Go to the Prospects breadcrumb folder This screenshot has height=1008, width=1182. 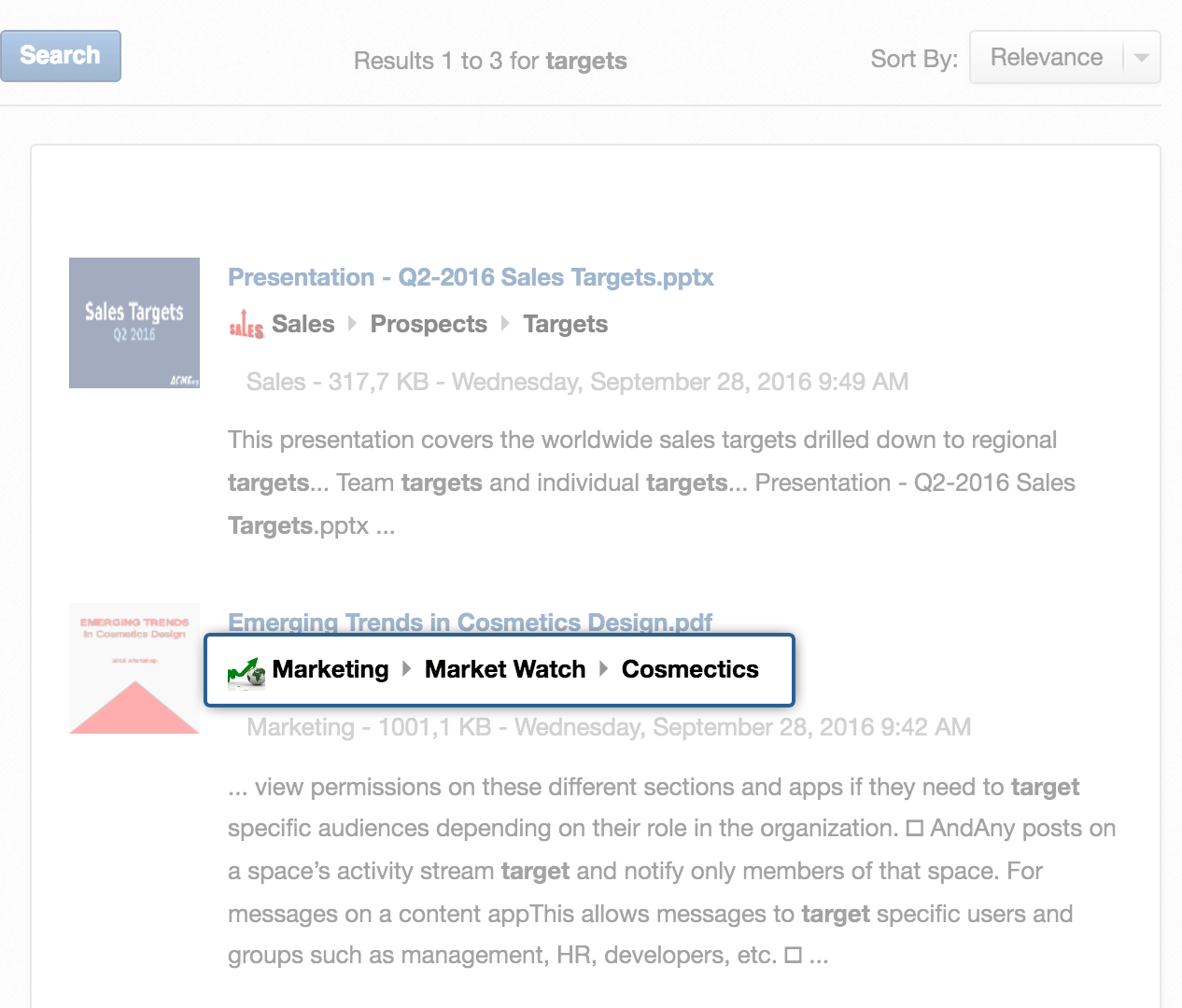click(429, 324)
